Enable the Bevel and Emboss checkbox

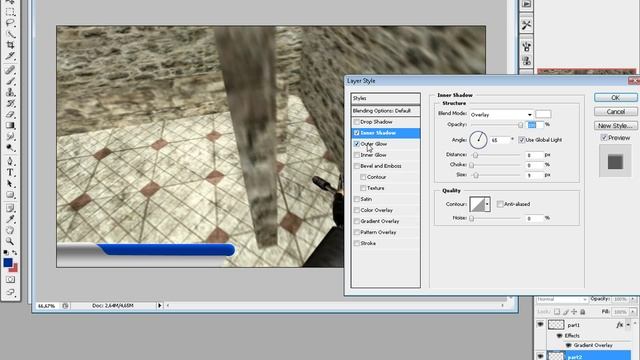click(357, 166)
